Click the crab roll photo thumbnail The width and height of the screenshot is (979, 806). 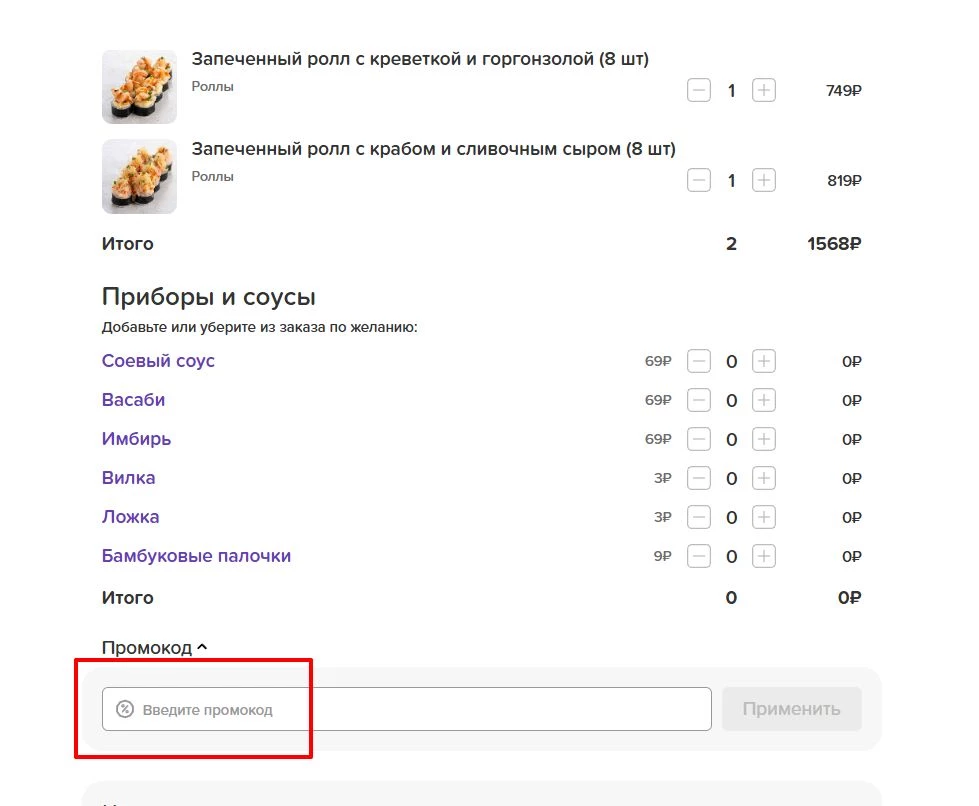point(139,176)
